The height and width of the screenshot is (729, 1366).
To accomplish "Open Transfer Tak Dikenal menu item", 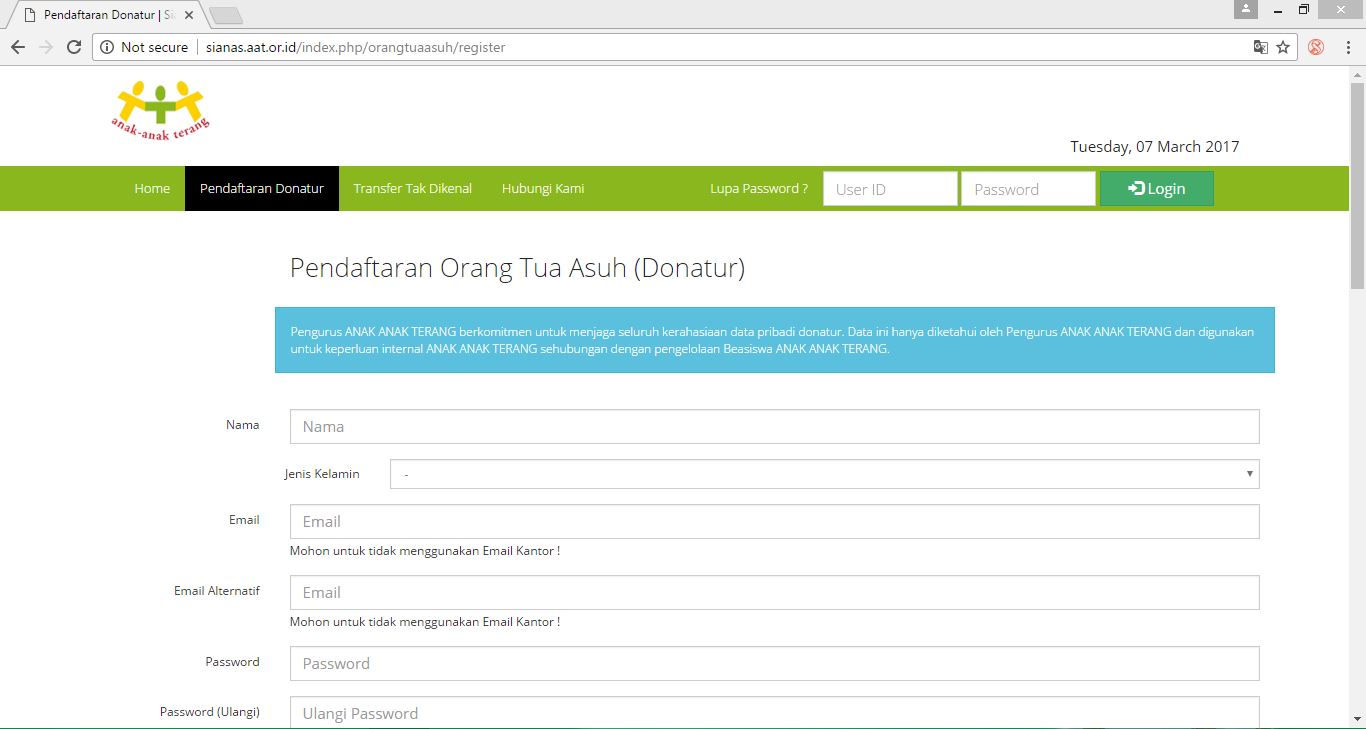I will click(413, 188).
